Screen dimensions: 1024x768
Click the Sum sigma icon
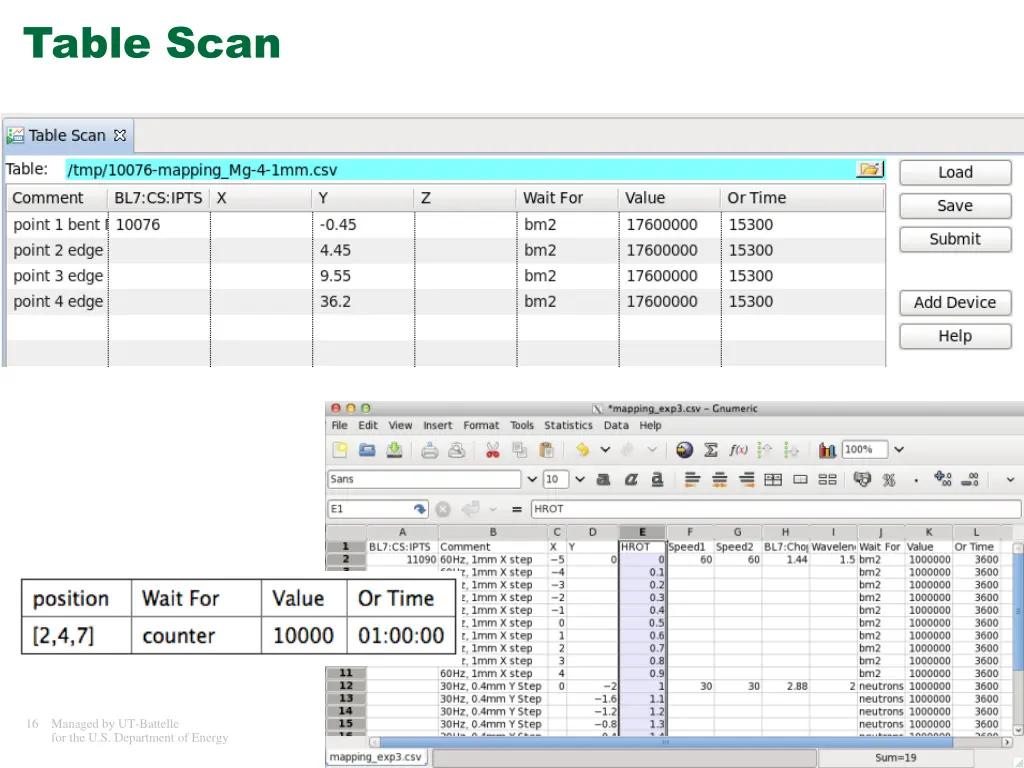point(711,450)
